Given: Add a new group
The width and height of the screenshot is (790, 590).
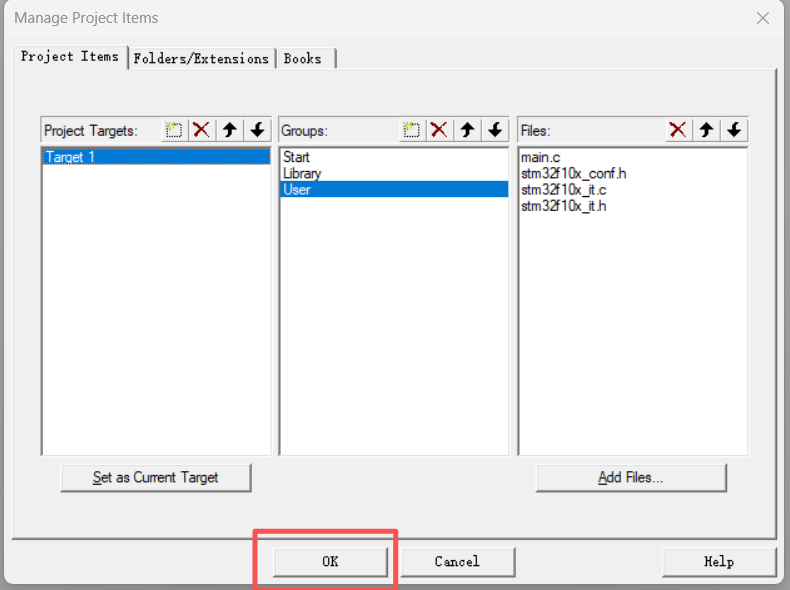Looking at the screenshot, I should (412, 130).
